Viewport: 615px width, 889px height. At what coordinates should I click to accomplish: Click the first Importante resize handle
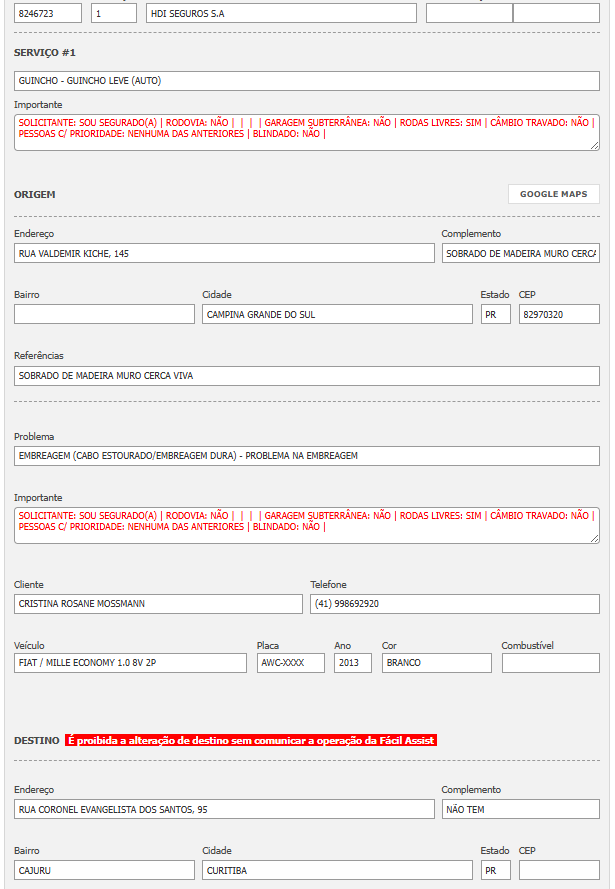pos(594,146)
